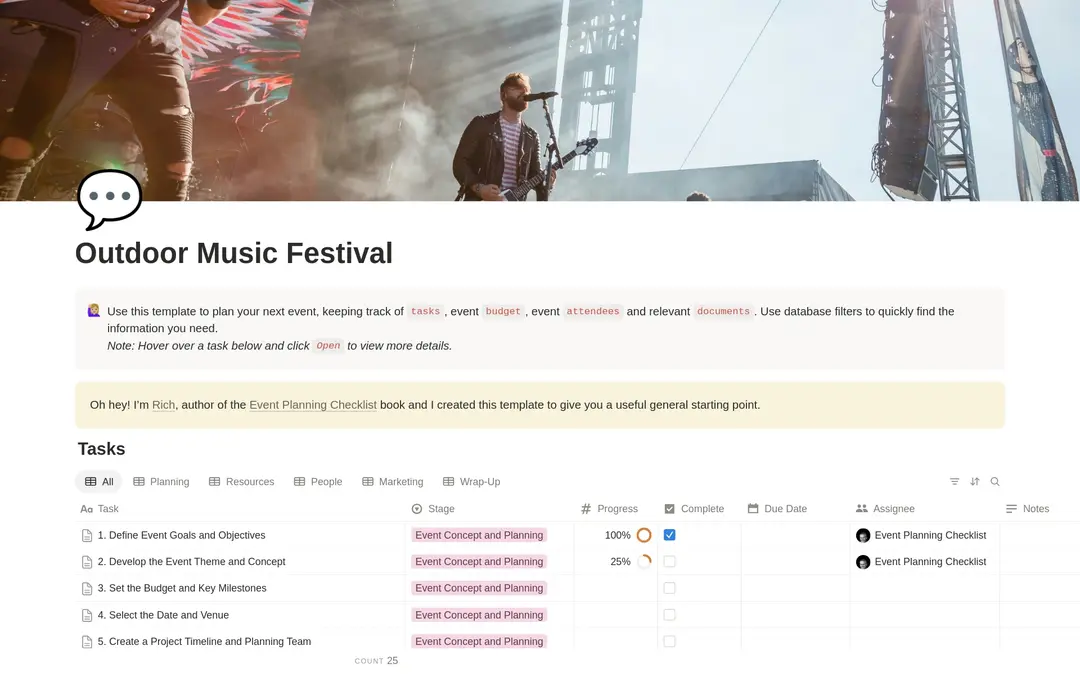The image size is (1080, 674).
Task: Open the database filter icon
Action: pos(954,482)
